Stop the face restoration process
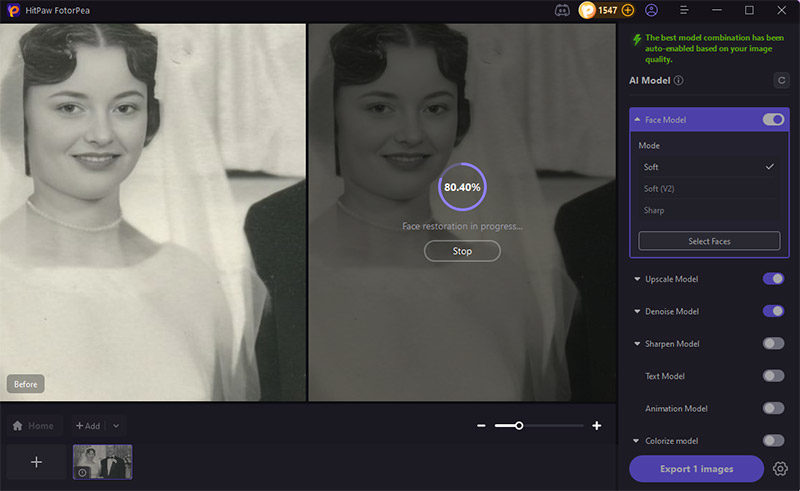Image resolution: width=800 pixels, height=491 pixels. (462, 251)
